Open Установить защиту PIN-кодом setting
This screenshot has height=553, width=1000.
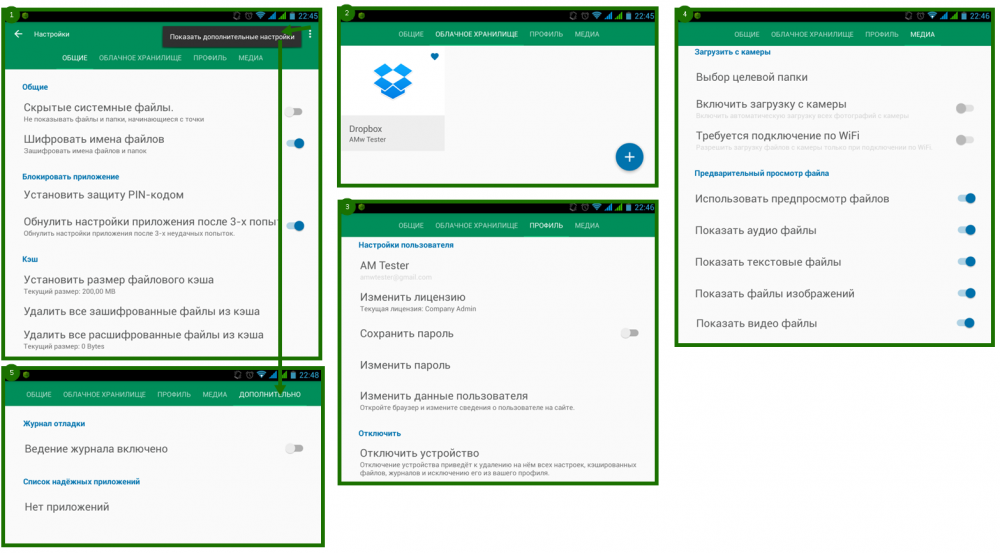103,195
